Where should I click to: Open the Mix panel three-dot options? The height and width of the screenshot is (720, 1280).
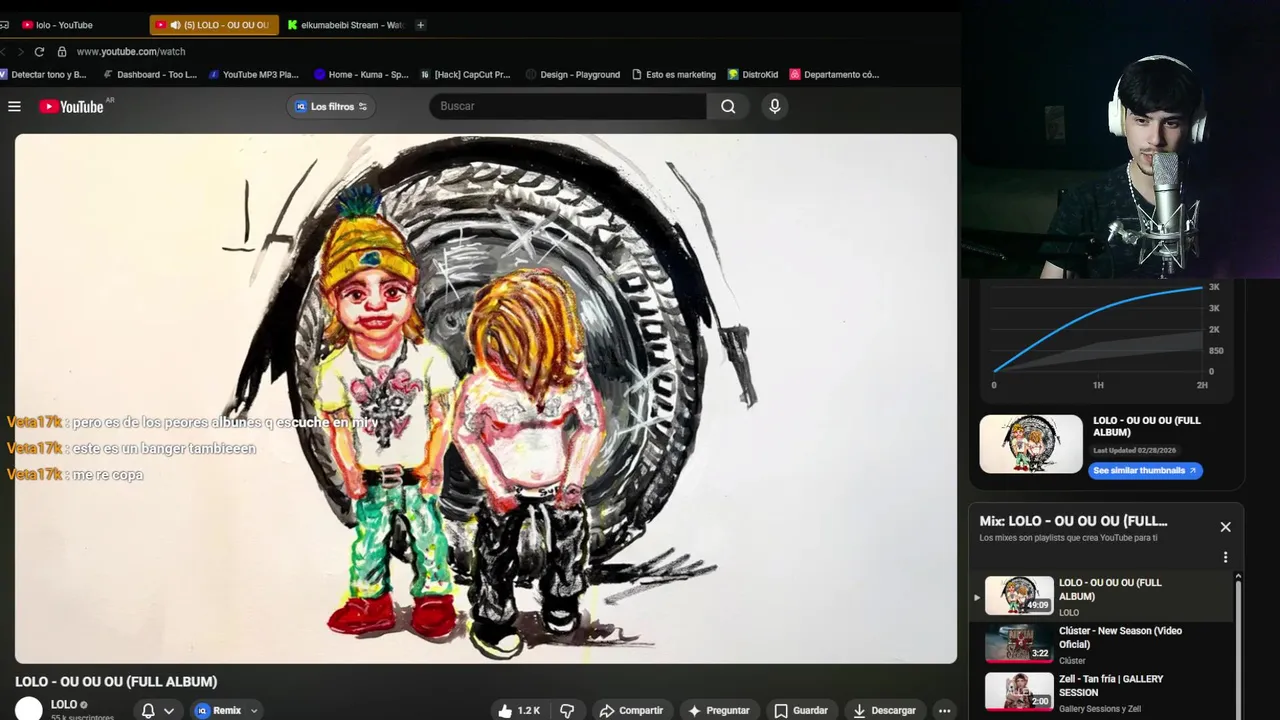pyautogui.click(x=1225, y=558)
